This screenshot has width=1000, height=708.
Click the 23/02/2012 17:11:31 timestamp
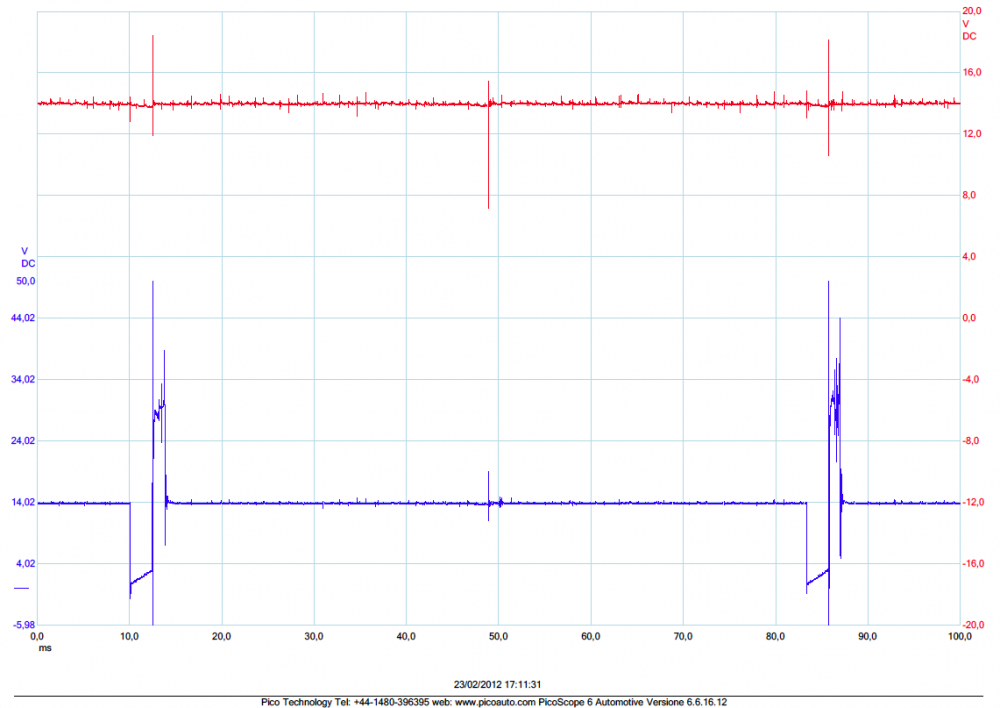497,685
